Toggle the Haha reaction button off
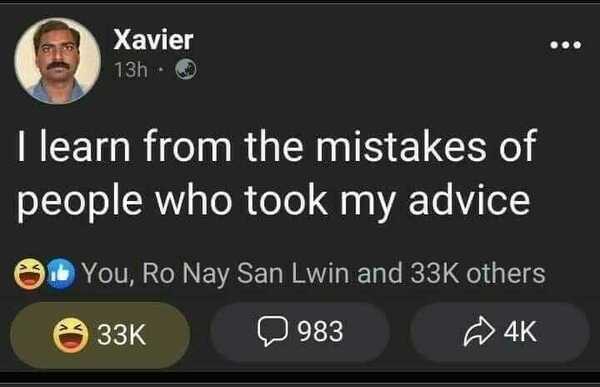This screenshot has height=387, width=600. click(x=100, y=335)
